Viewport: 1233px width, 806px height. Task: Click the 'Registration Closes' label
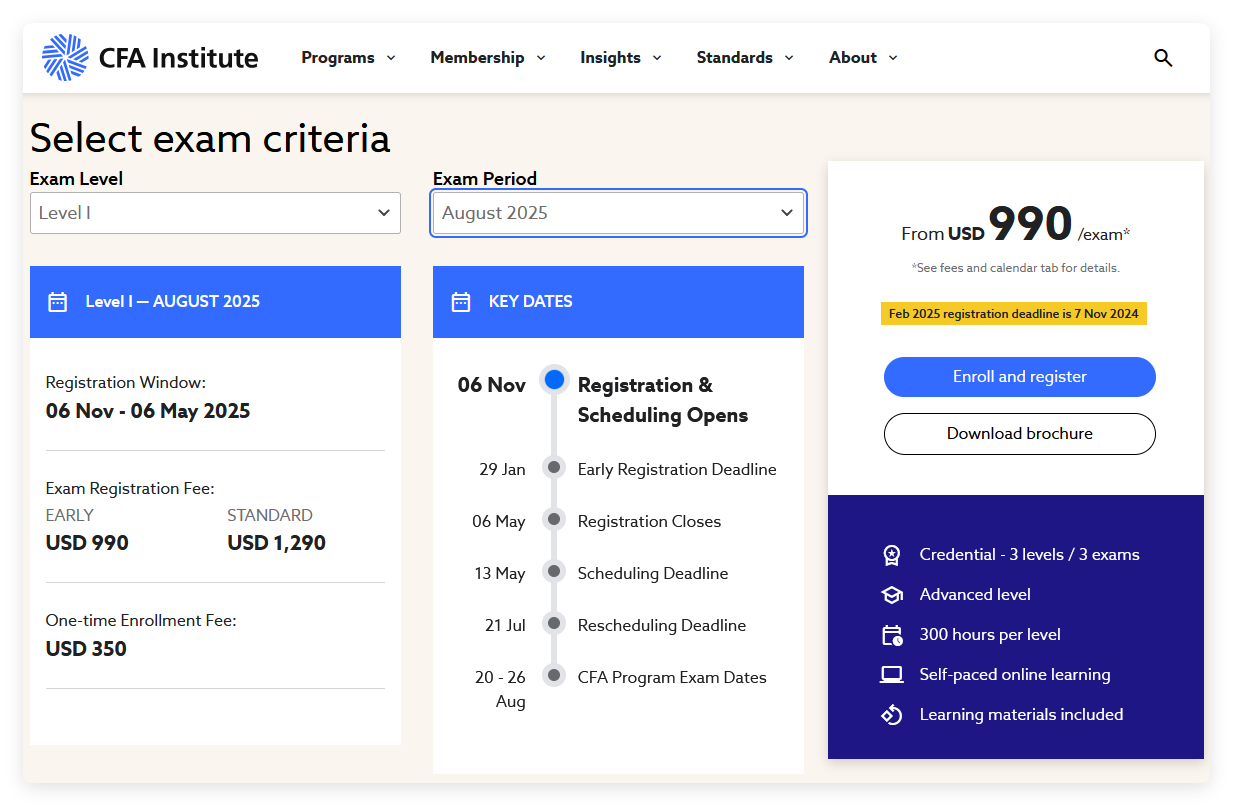pos(649,521)
